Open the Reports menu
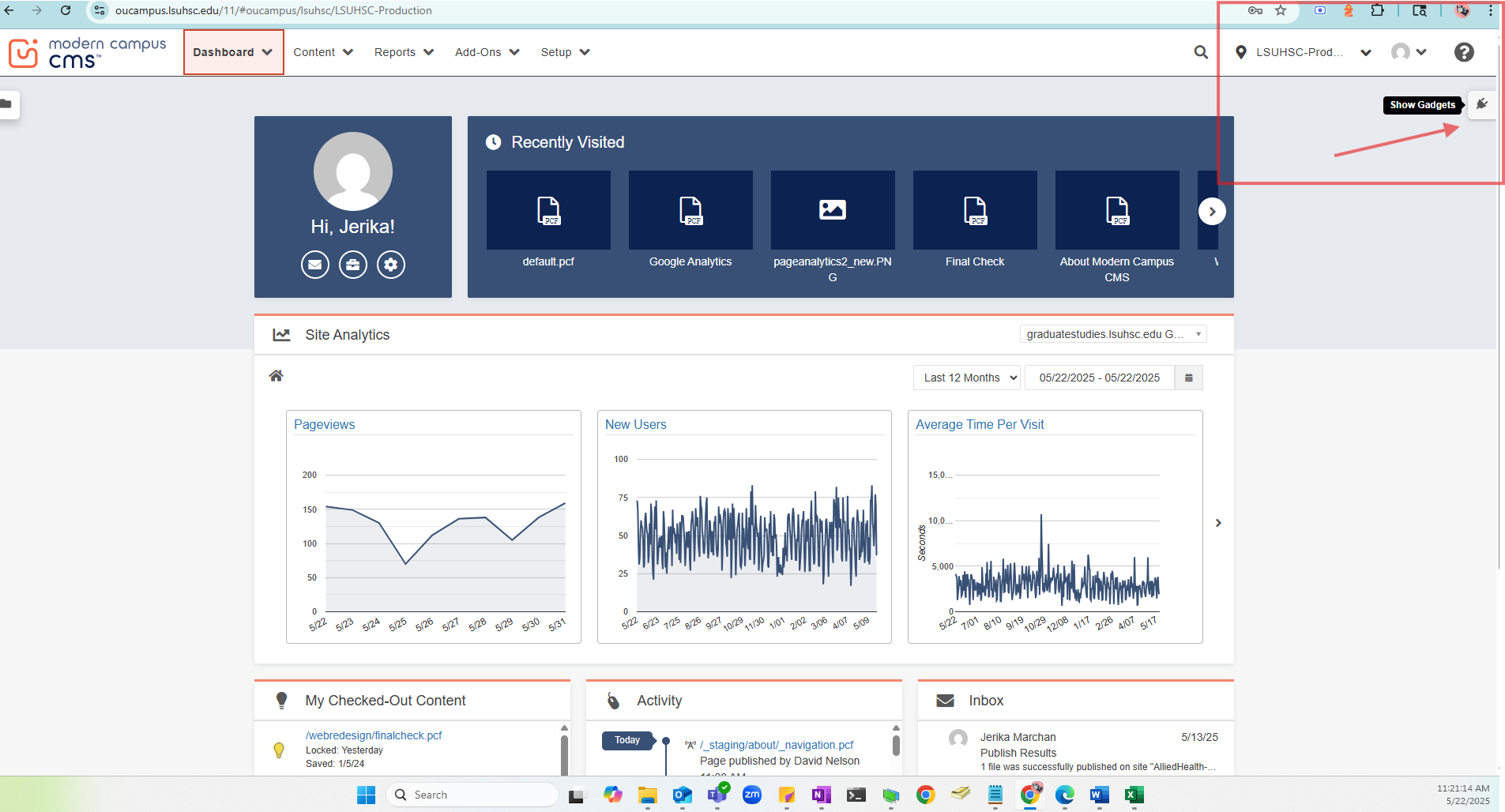The image size is (1505, 812). (x=404, y=52)
